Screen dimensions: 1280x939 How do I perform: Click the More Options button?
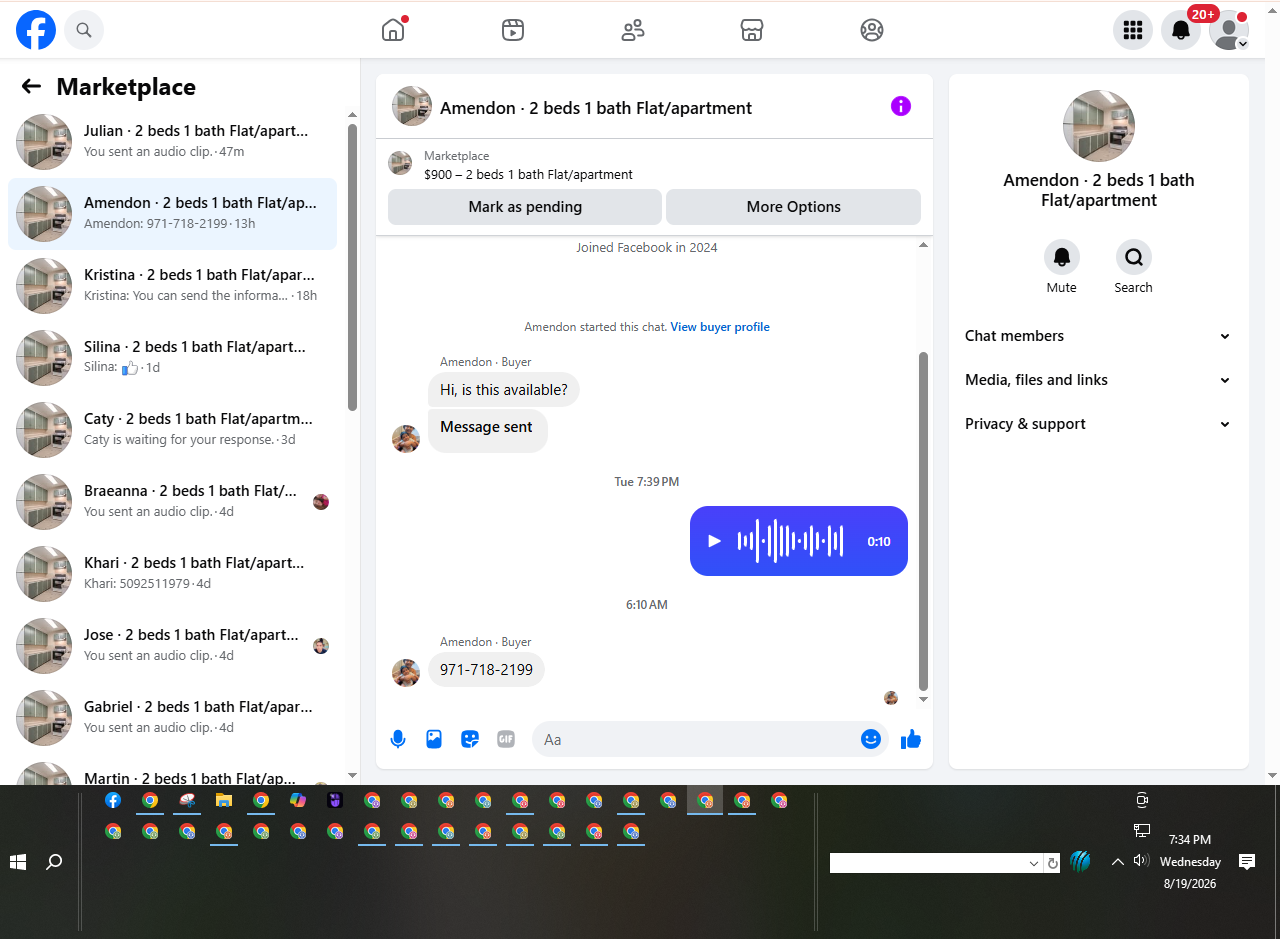point(793,207)
